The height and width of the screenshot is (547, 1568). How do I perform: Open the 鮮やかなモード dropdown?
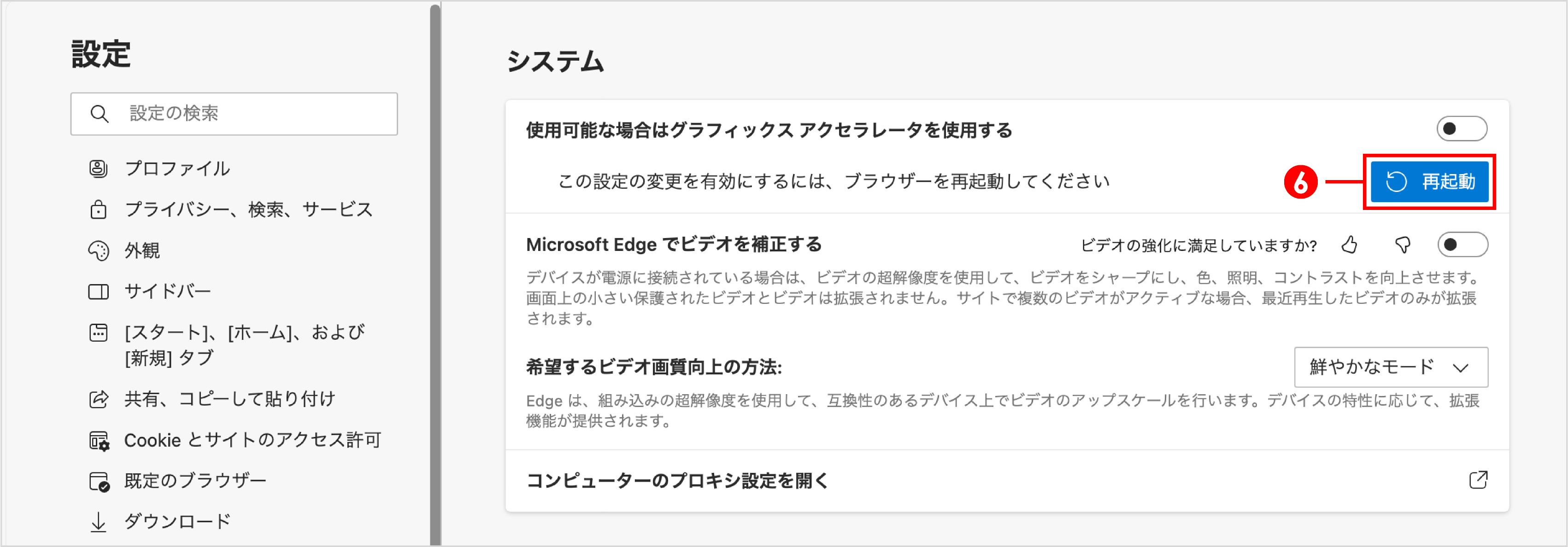(1391, 367)
